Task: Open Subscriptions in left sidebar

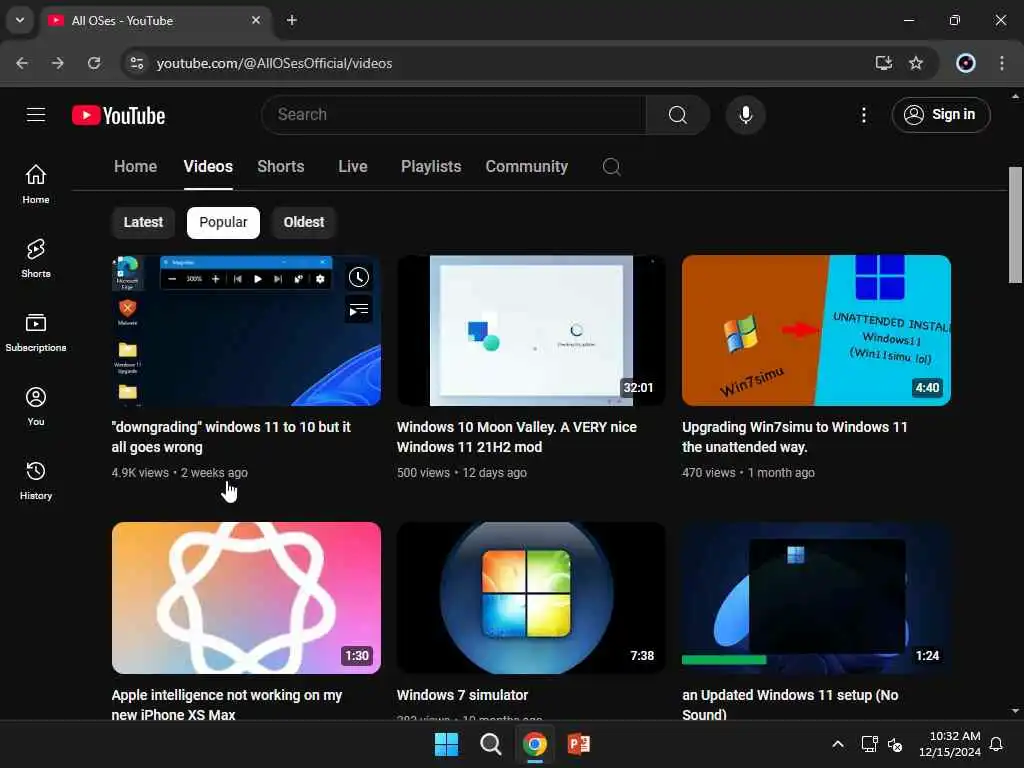Action: [36, 332]
